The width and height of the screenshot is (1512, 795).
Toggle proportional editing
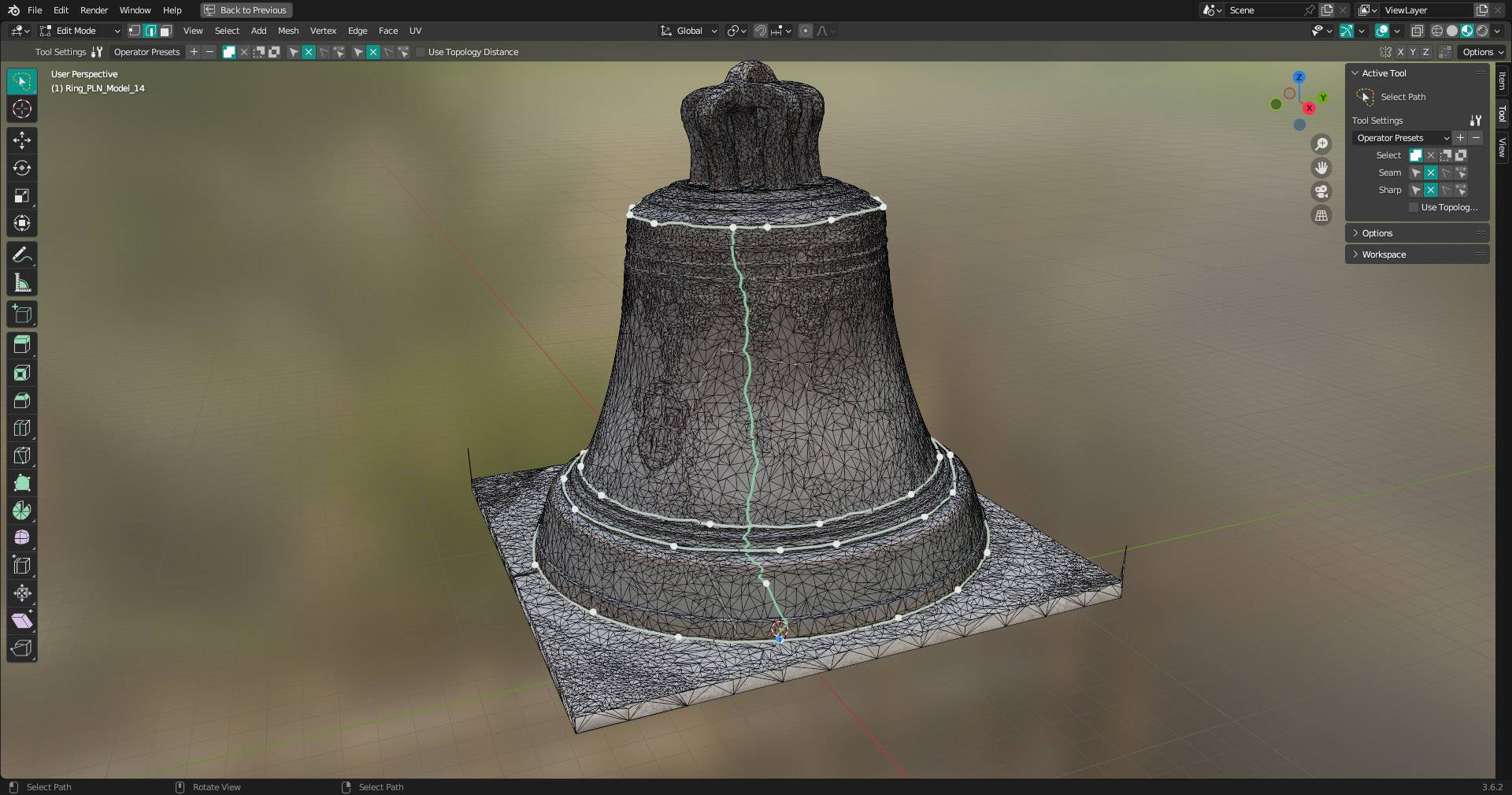pyautogui.click(x=805, y=31)
